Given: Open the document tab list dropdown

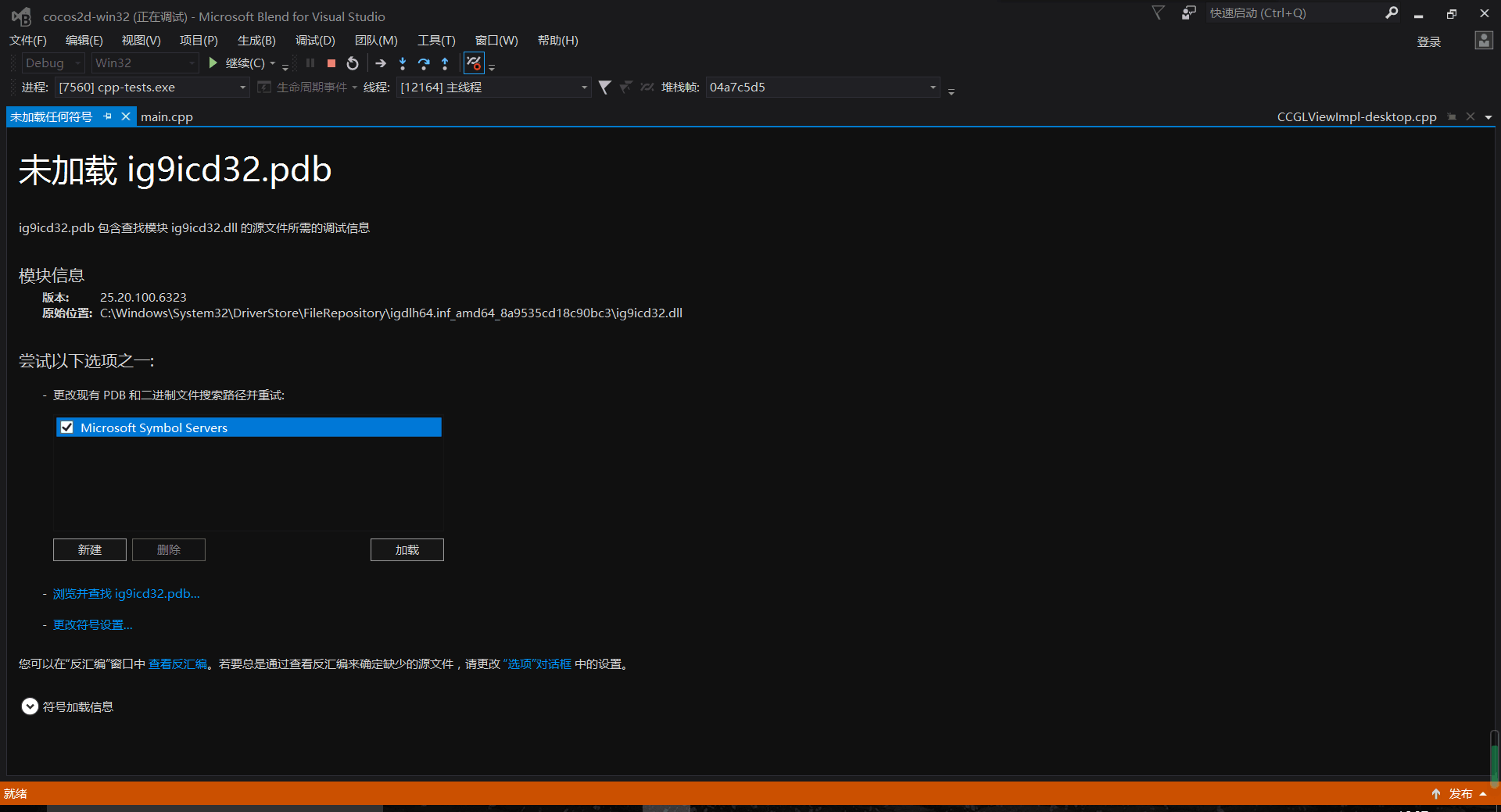Looking at the screenshot, I should tap(1488, 117).
